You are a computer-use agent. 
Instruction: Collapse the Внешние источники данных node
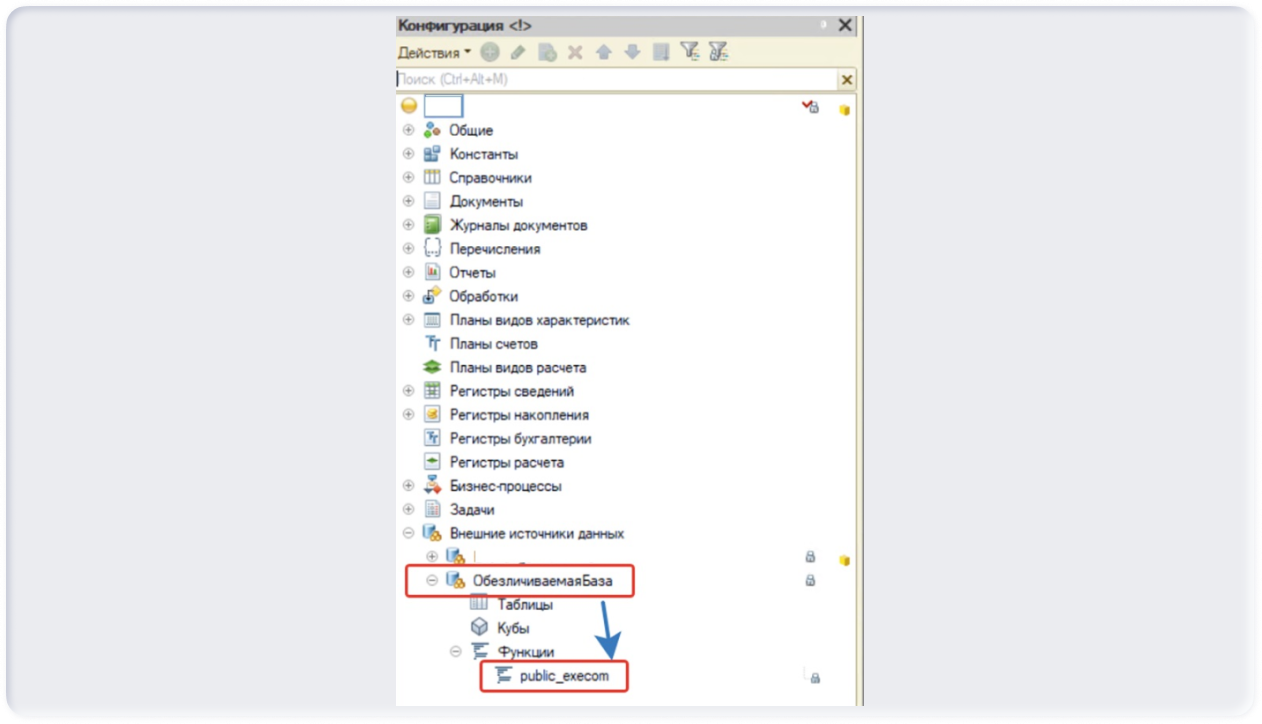tap(408, 533)
